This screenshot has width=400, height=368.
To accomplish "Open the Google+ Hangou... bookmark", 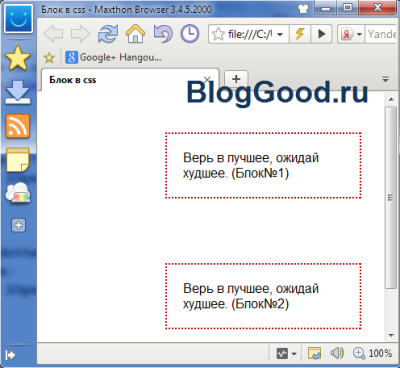I will (113, 57).
